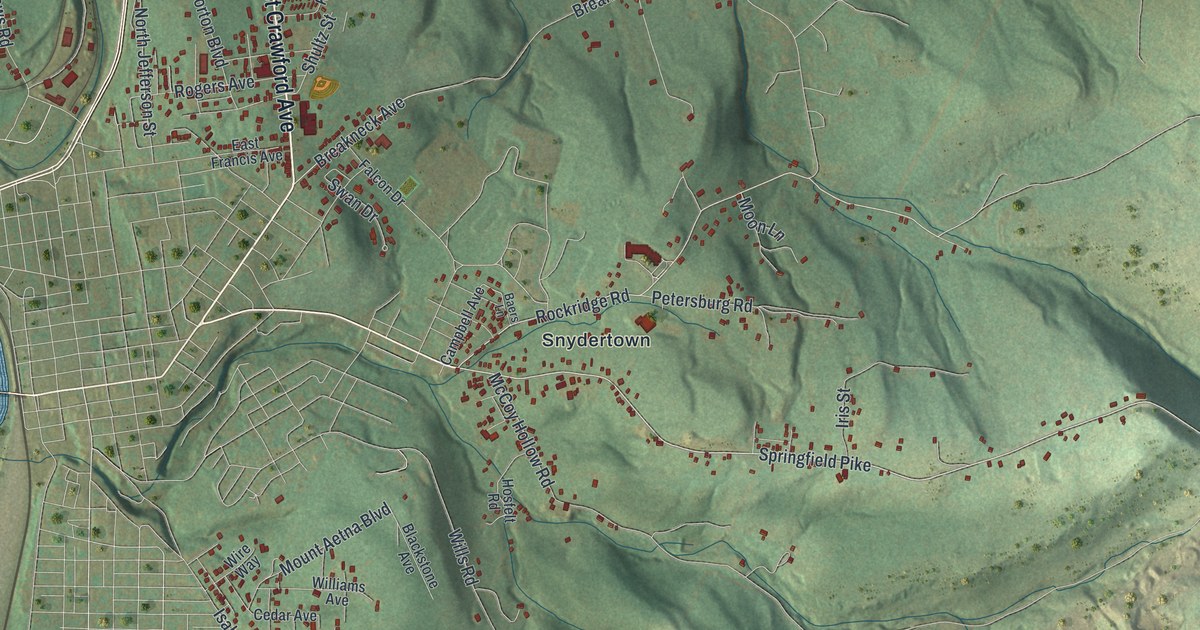The width and height of the screenshot is (1200, 630).
Task: Click the Campbell Ave street label
Action: pos(462,325)
